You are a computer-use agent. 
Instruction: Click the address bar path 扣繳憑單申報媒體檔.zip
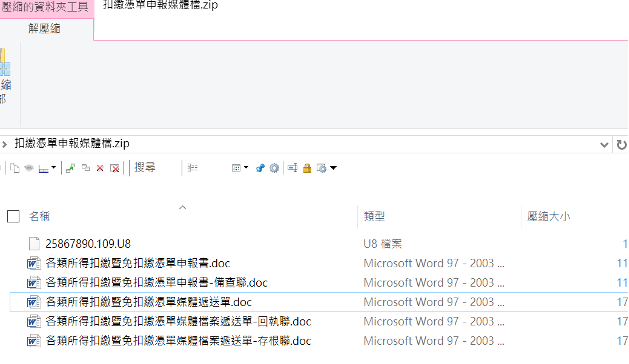(72, 143)
